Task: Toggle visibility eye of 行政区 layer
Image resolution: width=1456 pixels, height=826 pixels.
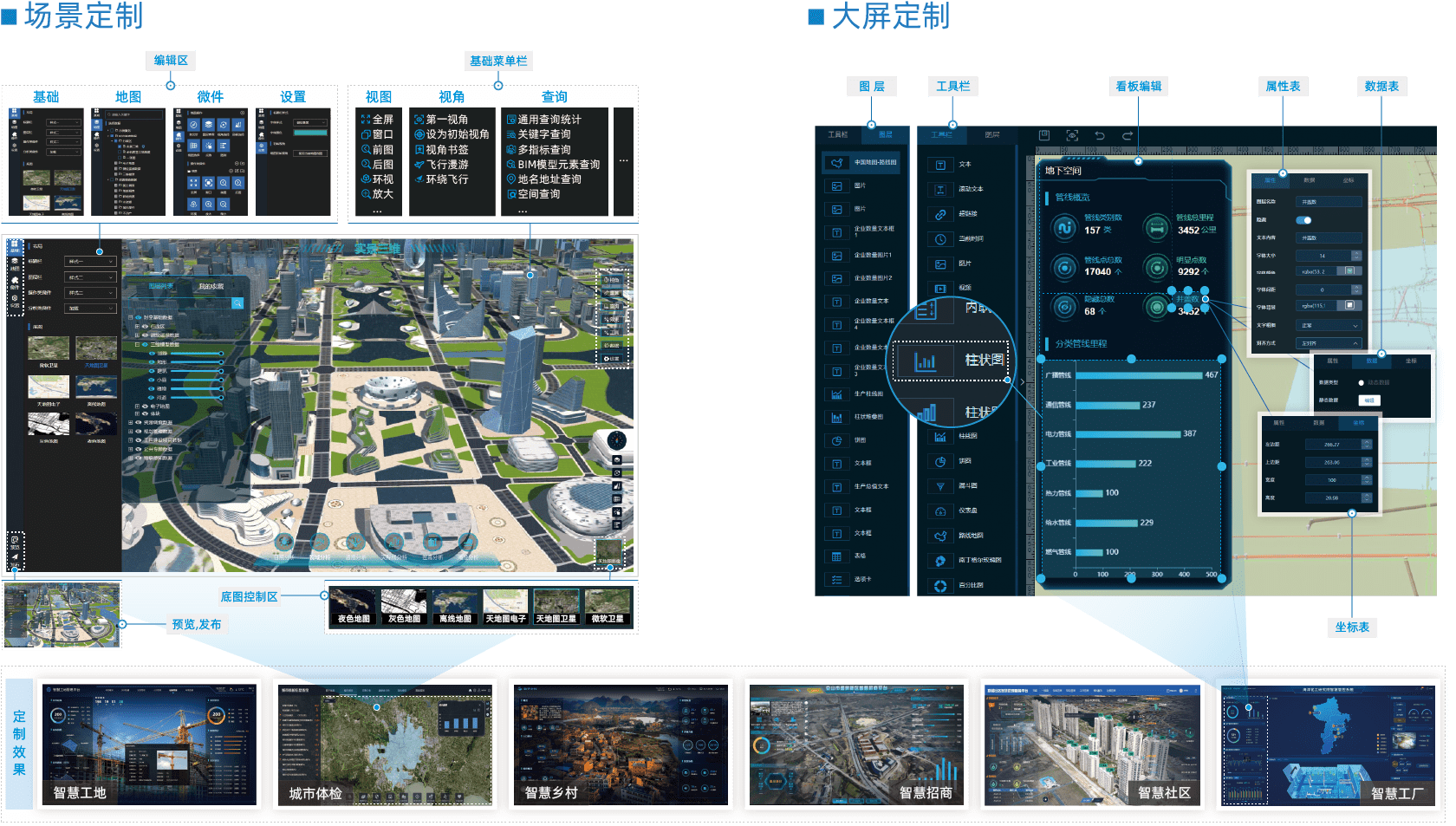Action: click(x=145, y=326)
